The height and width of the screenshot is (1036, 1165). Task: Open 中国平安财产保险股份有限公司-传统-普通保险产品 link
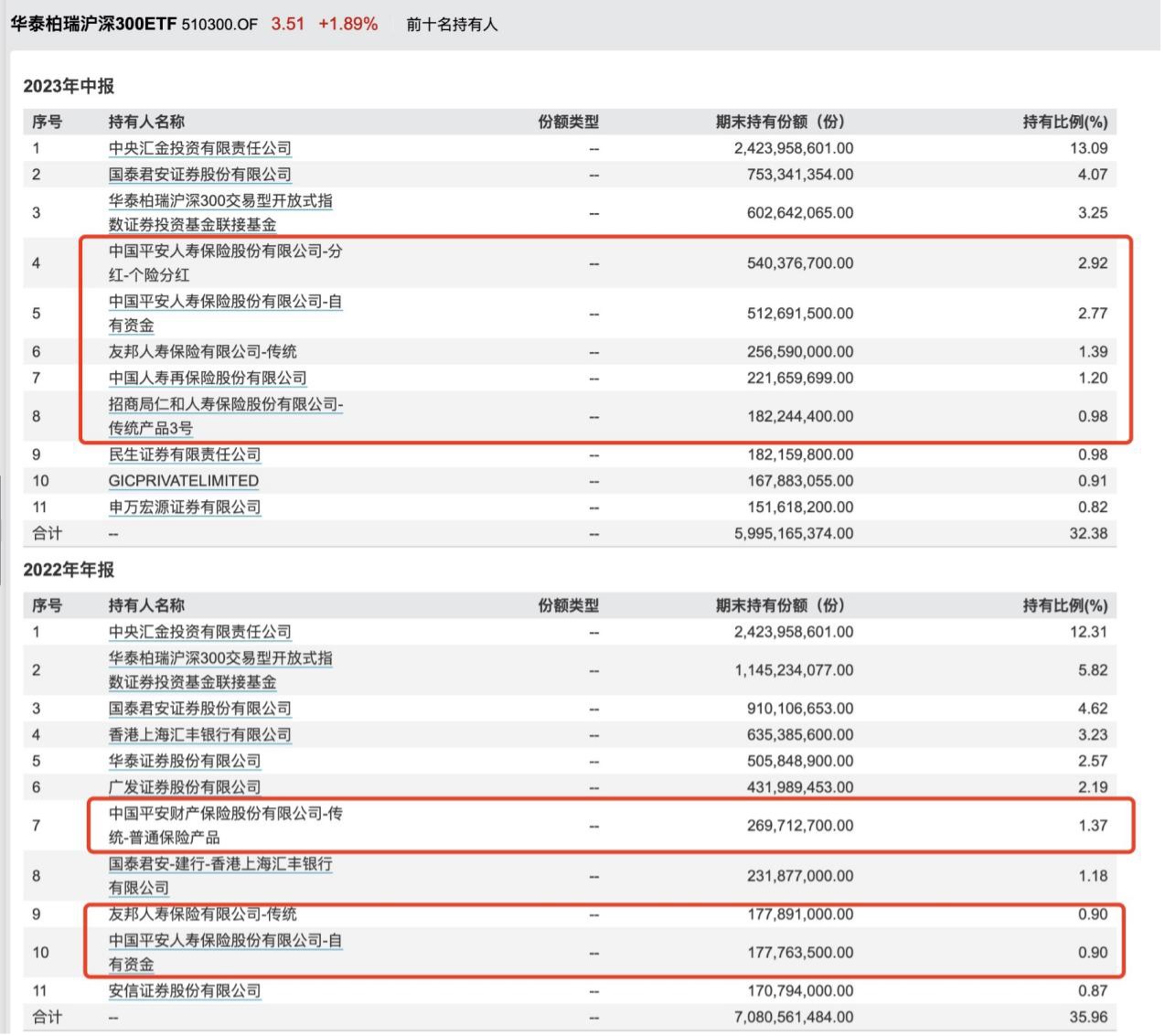225,827
